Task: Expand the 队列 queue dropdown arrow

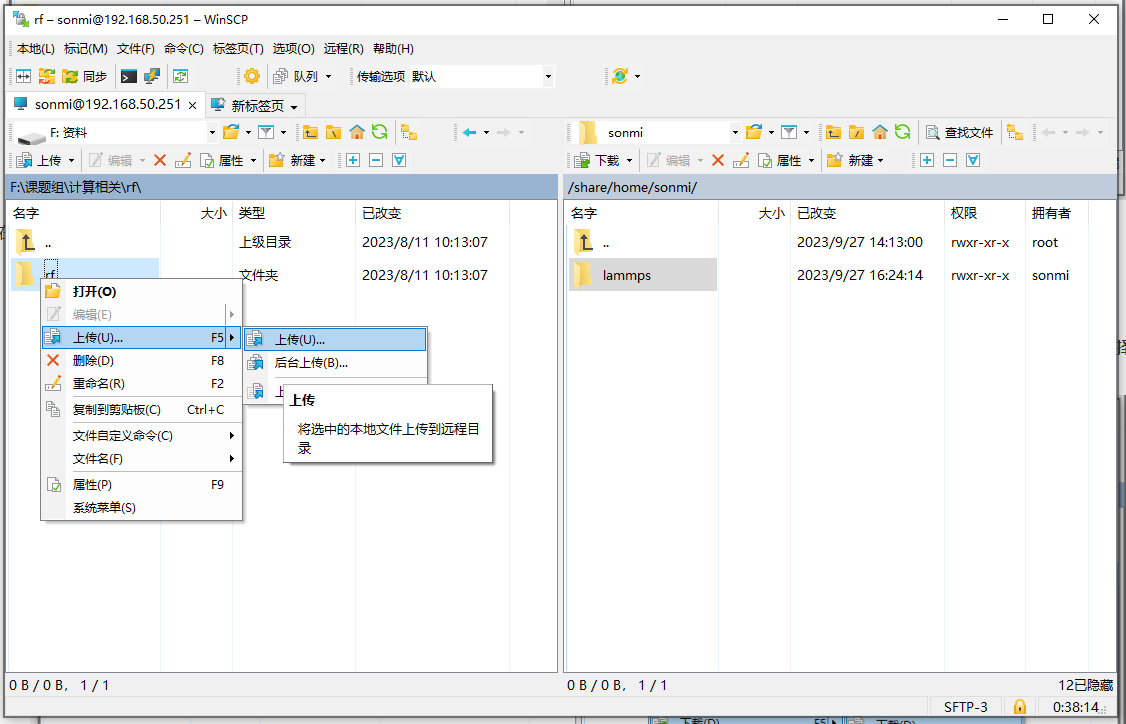Action: click(x=329, y=76)
